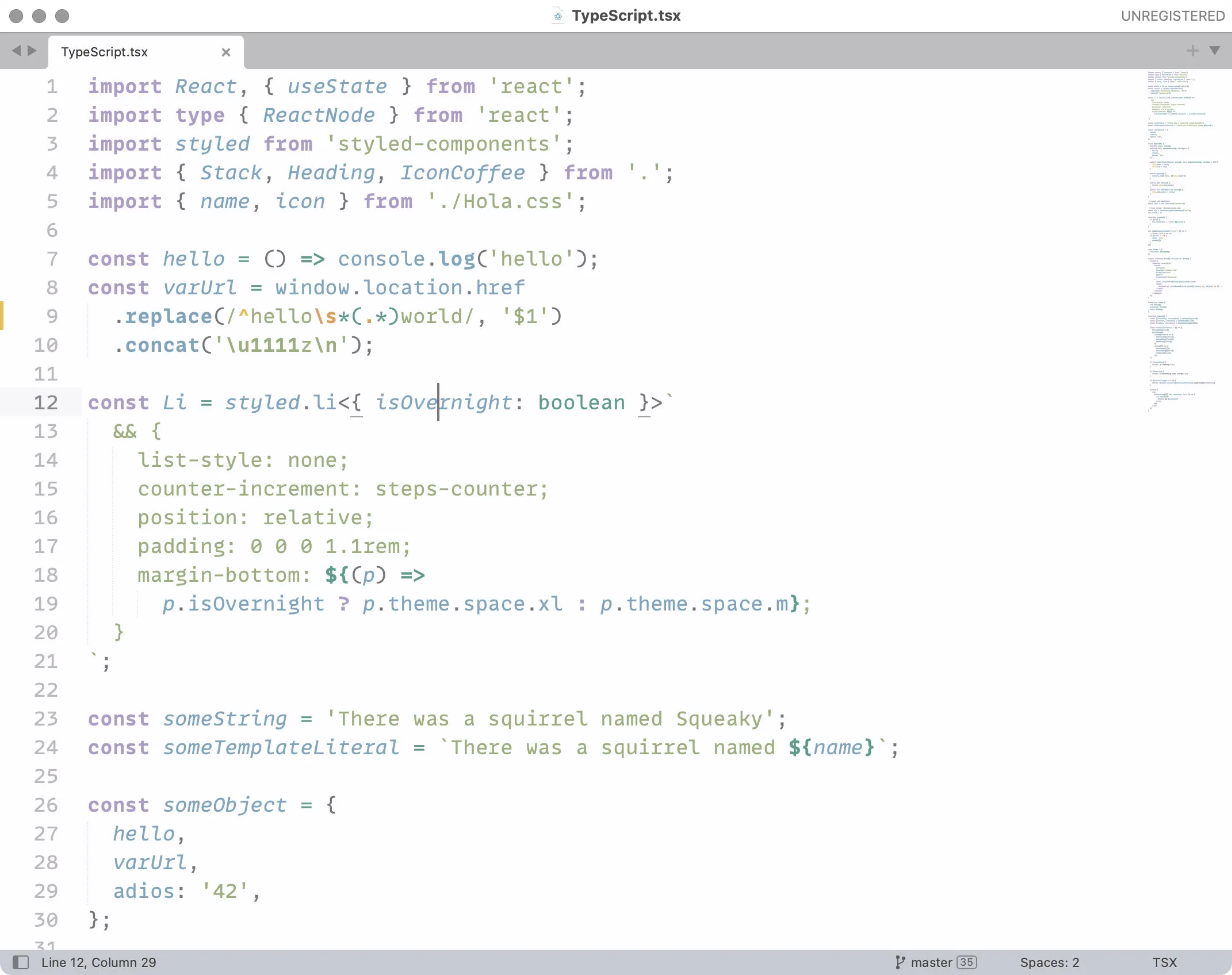Open indentation settings via Spaces: 2
This screenshot has height=975, width=1232.
[x=1049, y=962]
